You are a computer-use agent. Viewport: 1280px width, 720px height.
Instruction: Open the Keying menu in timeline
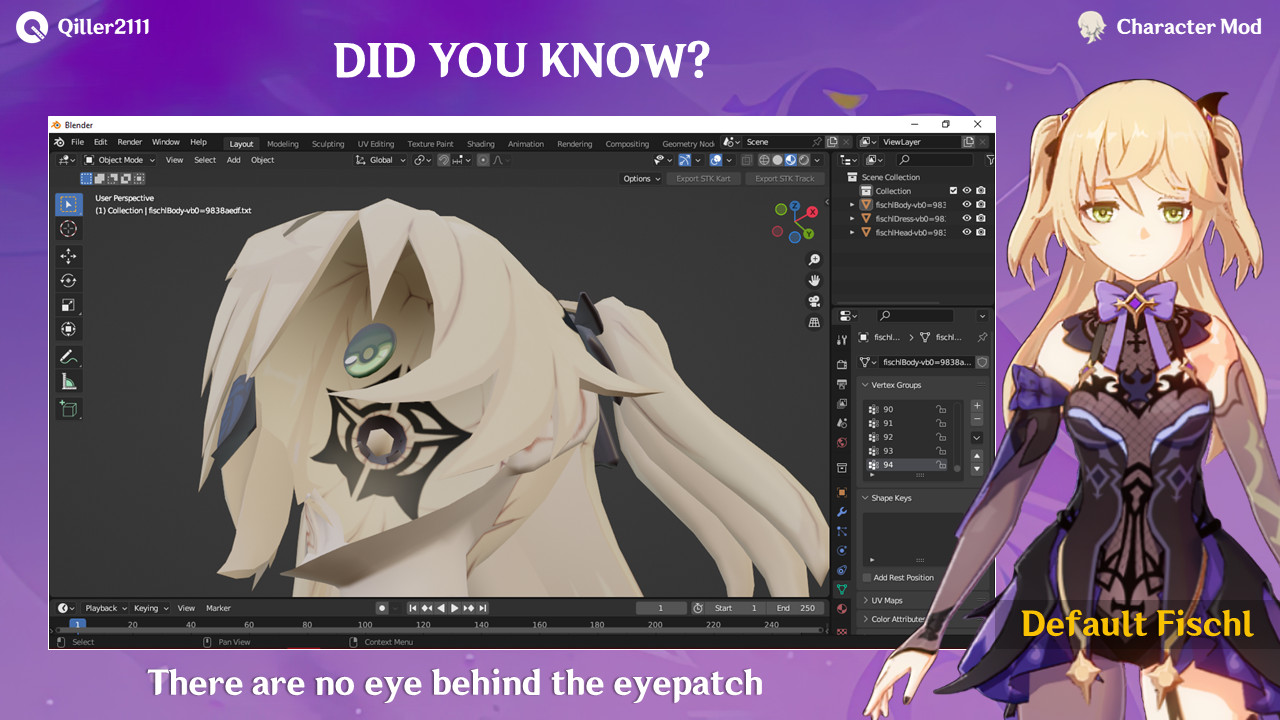click(x=149, y=608)
